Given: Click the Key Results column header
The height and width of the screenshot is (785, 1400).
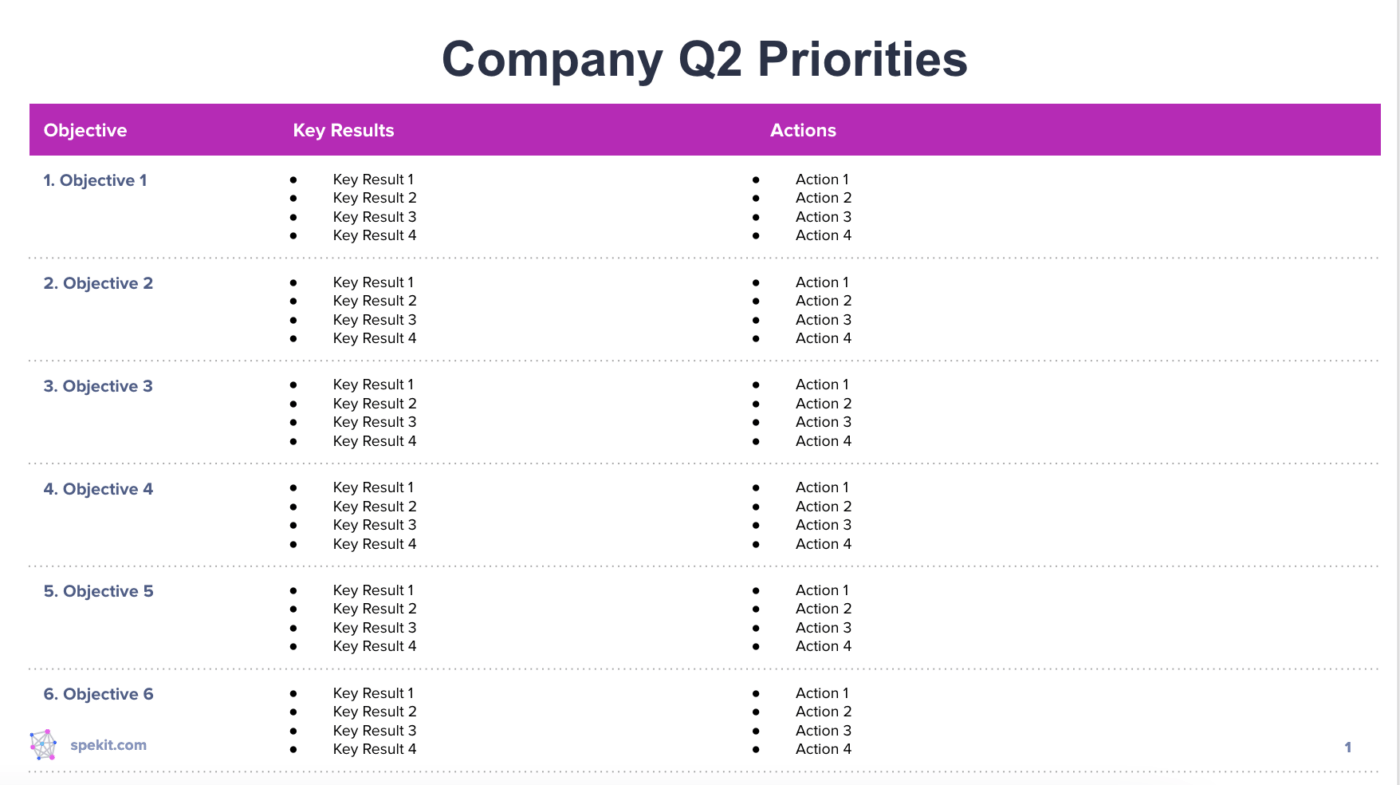Looking at the screenshot, I should tap(343, 130).
